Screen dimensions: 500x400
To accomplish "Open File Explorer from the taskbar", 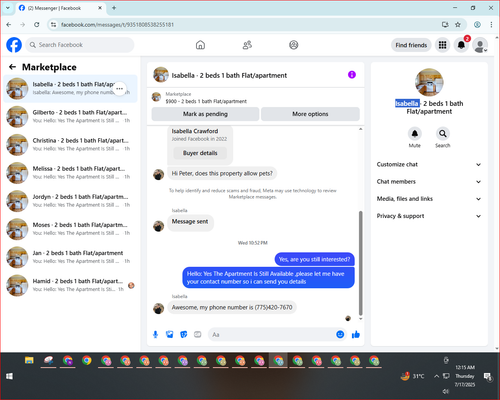I will pyautogui.click(x=29, y=361).
